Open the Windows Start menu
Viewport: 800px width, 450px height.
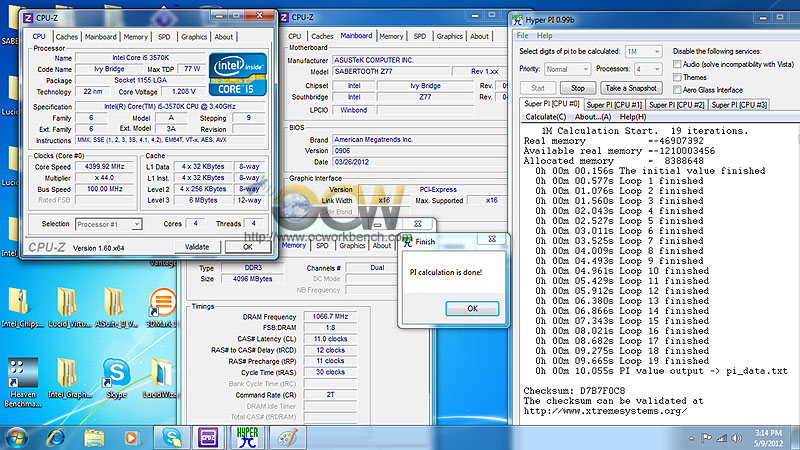[16, 438]
